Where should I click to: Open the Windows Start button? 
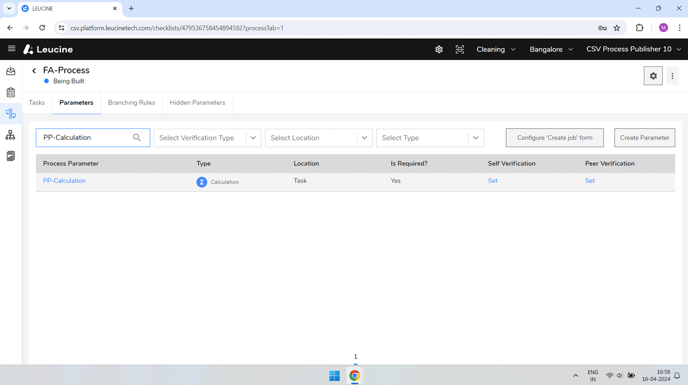pyautogui.click(x=334, y=376)
